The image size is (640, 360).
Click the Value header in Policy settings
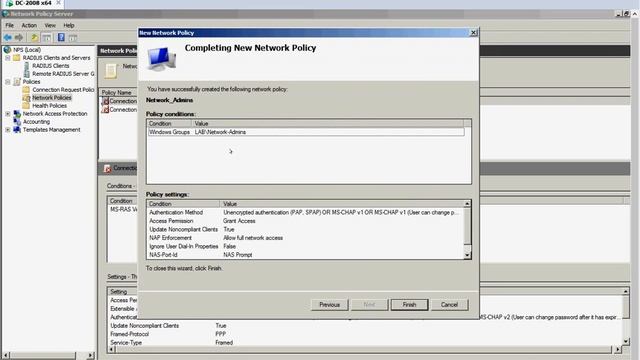(x=342, y=204)
